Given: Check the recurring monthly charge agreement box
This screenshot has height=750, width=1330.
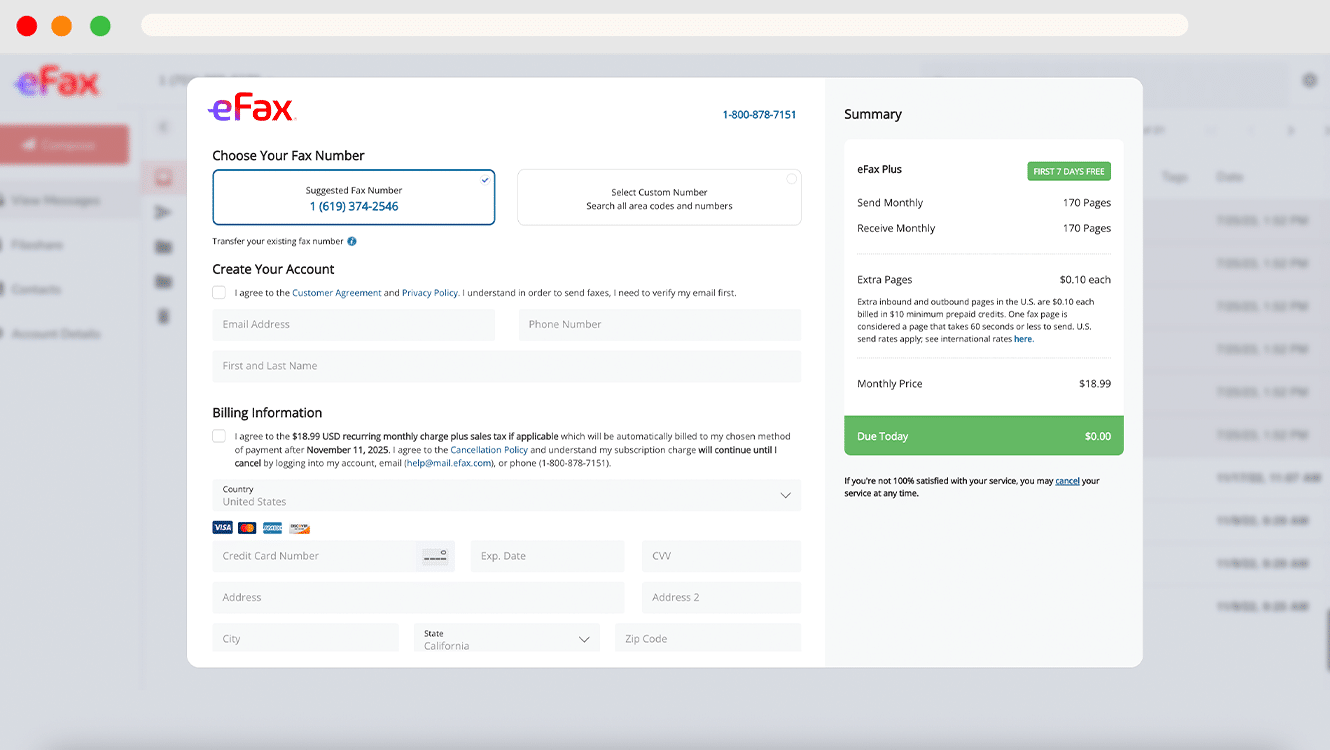Looking at the screenshot, I should point(218,436).
